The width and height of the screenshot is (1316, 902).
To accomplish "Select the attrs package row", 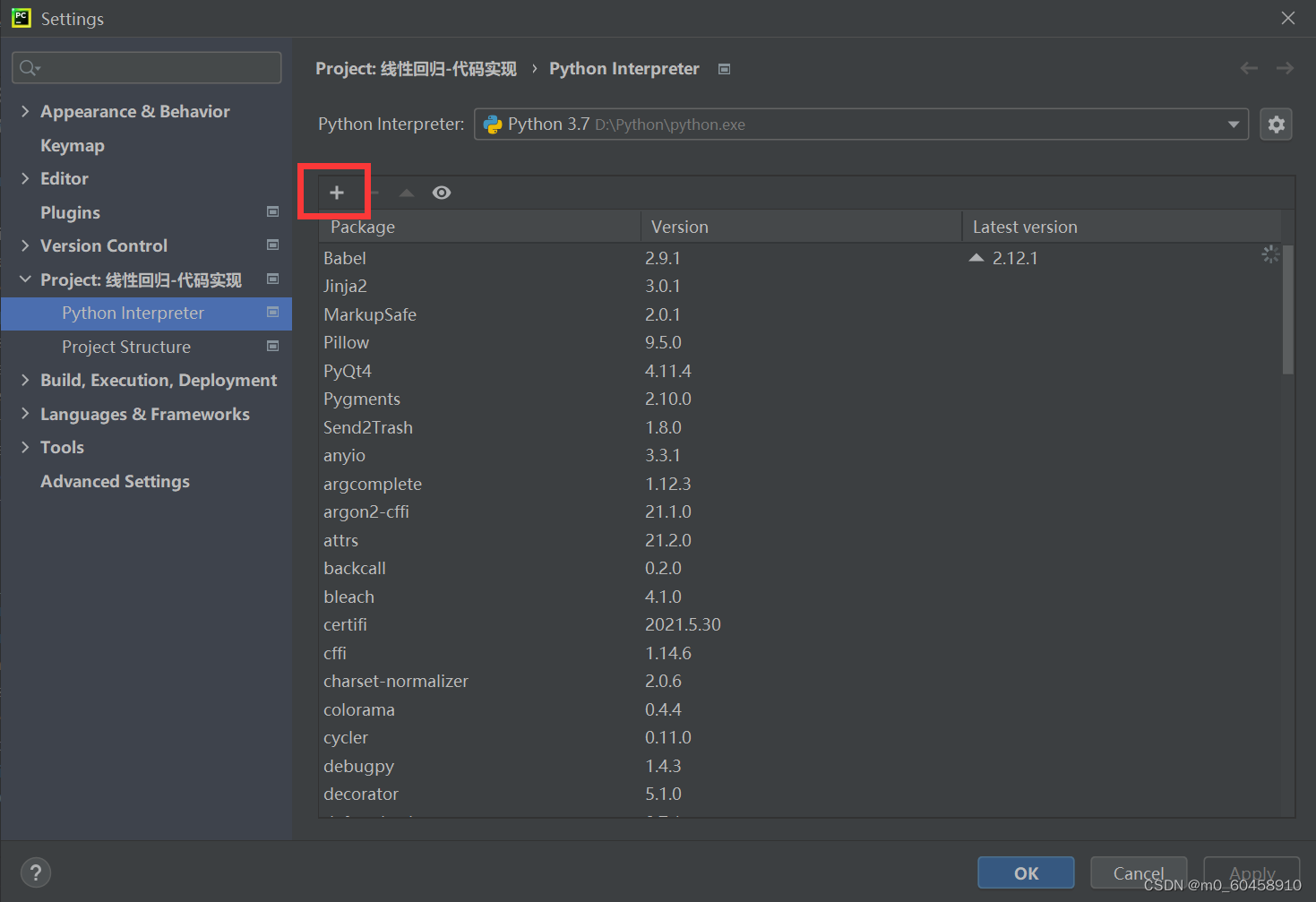I will click(800, 540).
